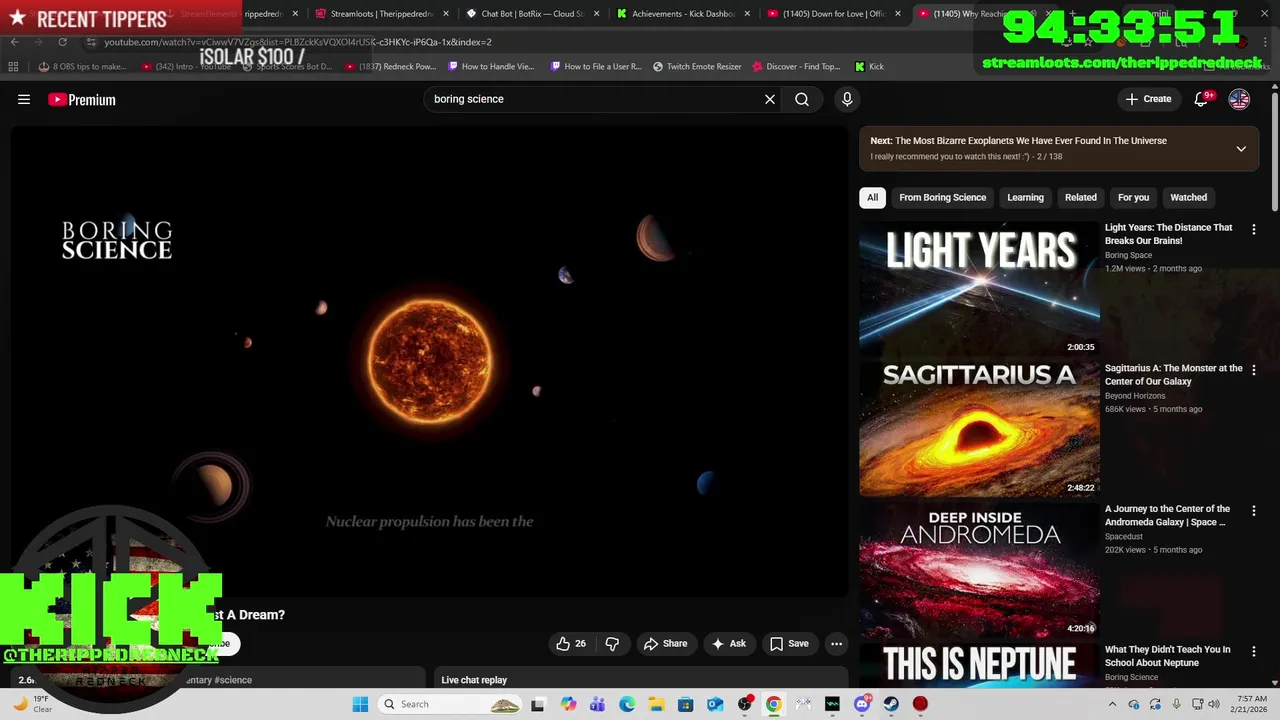Dislike the video with thumbs down
The image size is (1280, 720).
pyautogui.click(x=612, y=644)
